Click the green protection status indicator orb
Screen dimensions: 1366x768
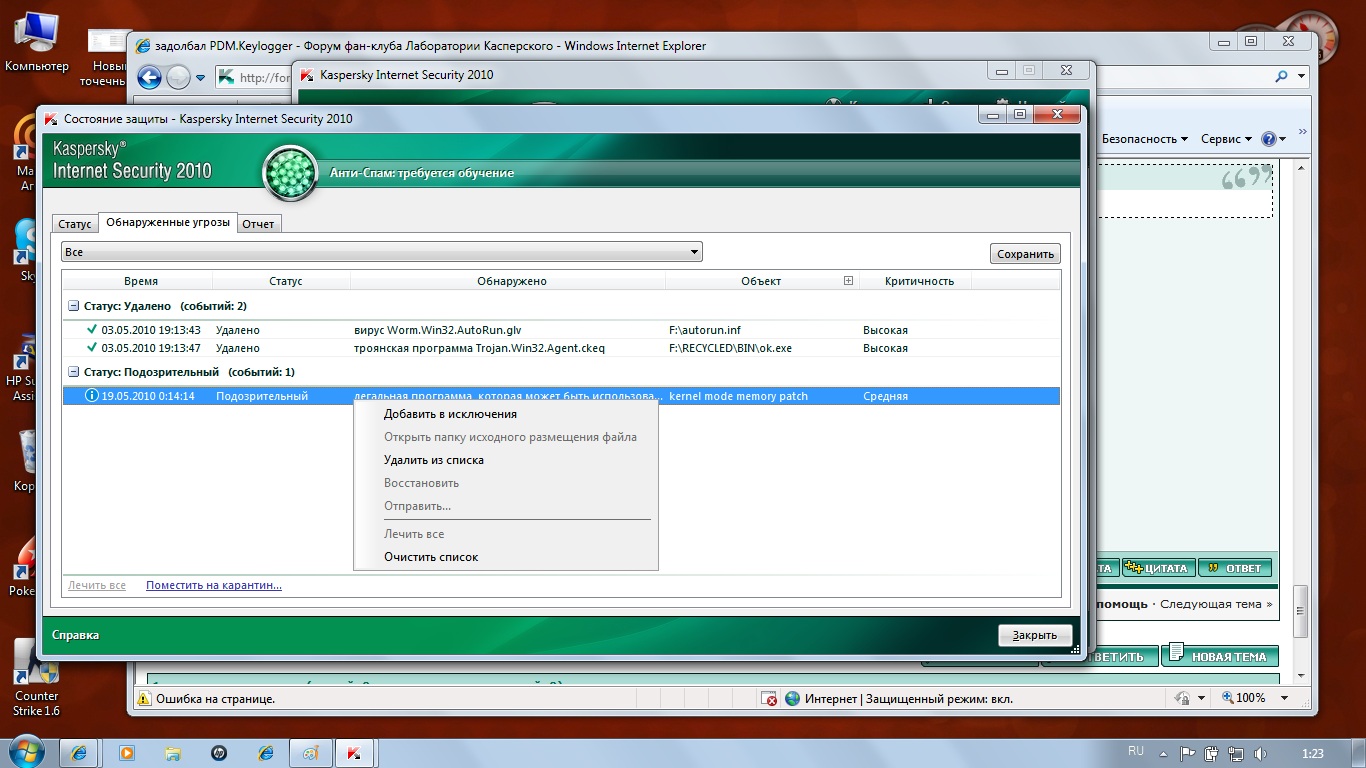point(290,173)
